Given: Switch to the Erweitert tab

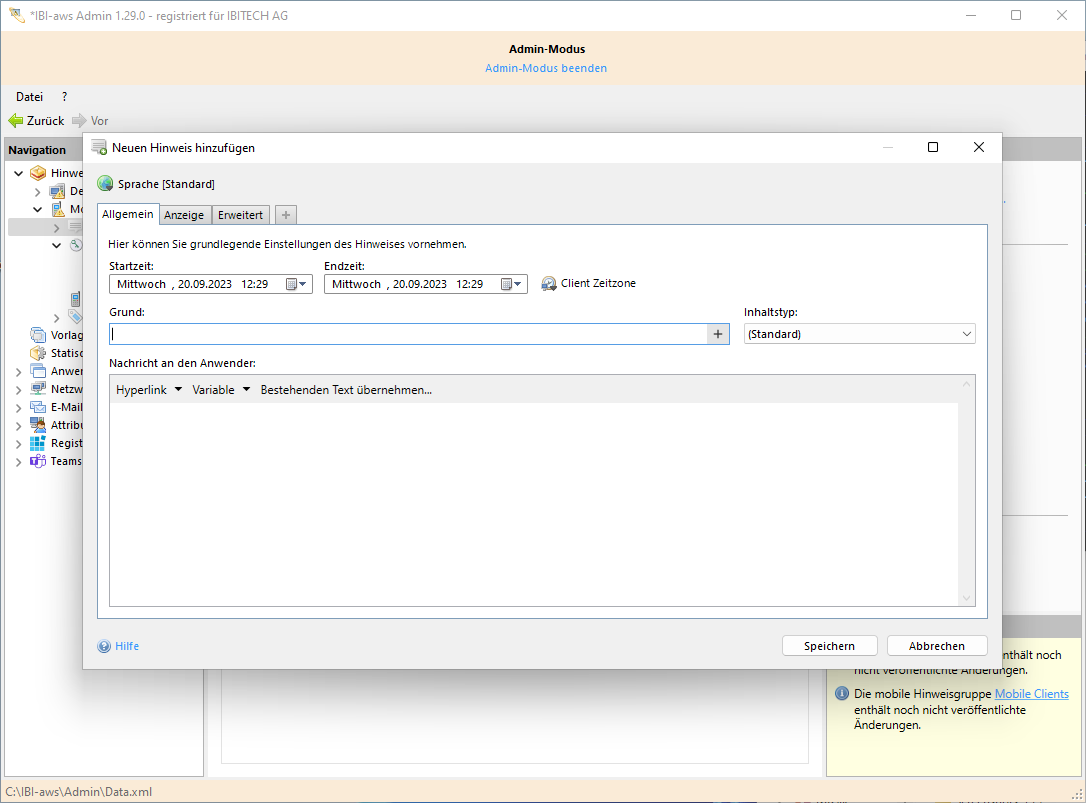Looking at the screenshot, I should coord(241,215).
